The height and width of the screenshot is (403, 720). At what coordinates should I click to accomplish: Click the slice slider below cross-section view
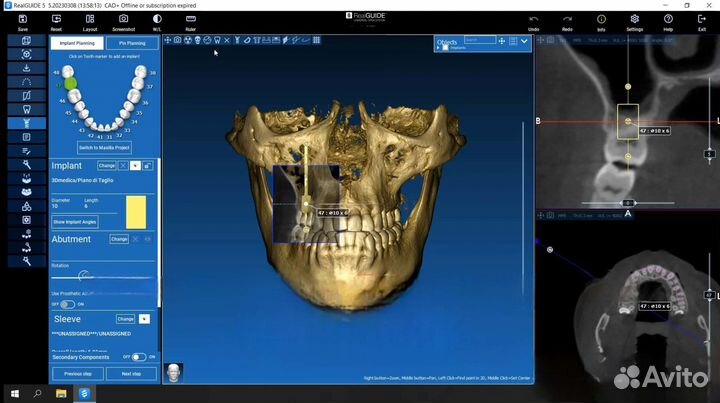coord(628,202)
